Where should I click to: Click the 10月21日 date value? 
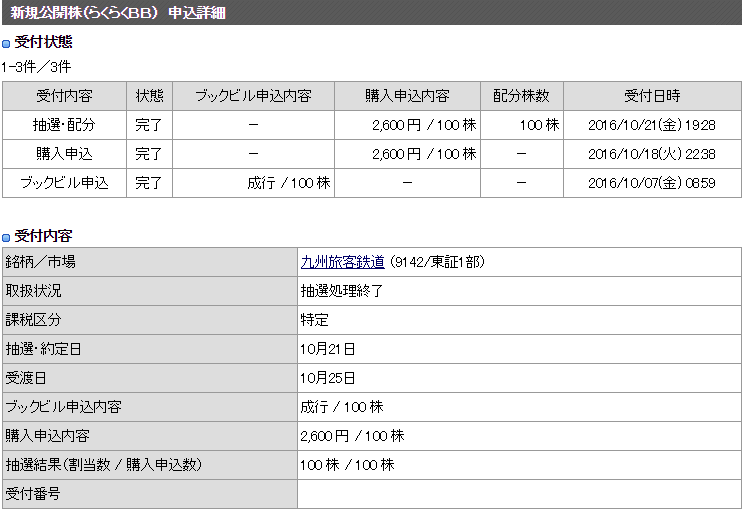pyautogui.click(x=327, y=349)
